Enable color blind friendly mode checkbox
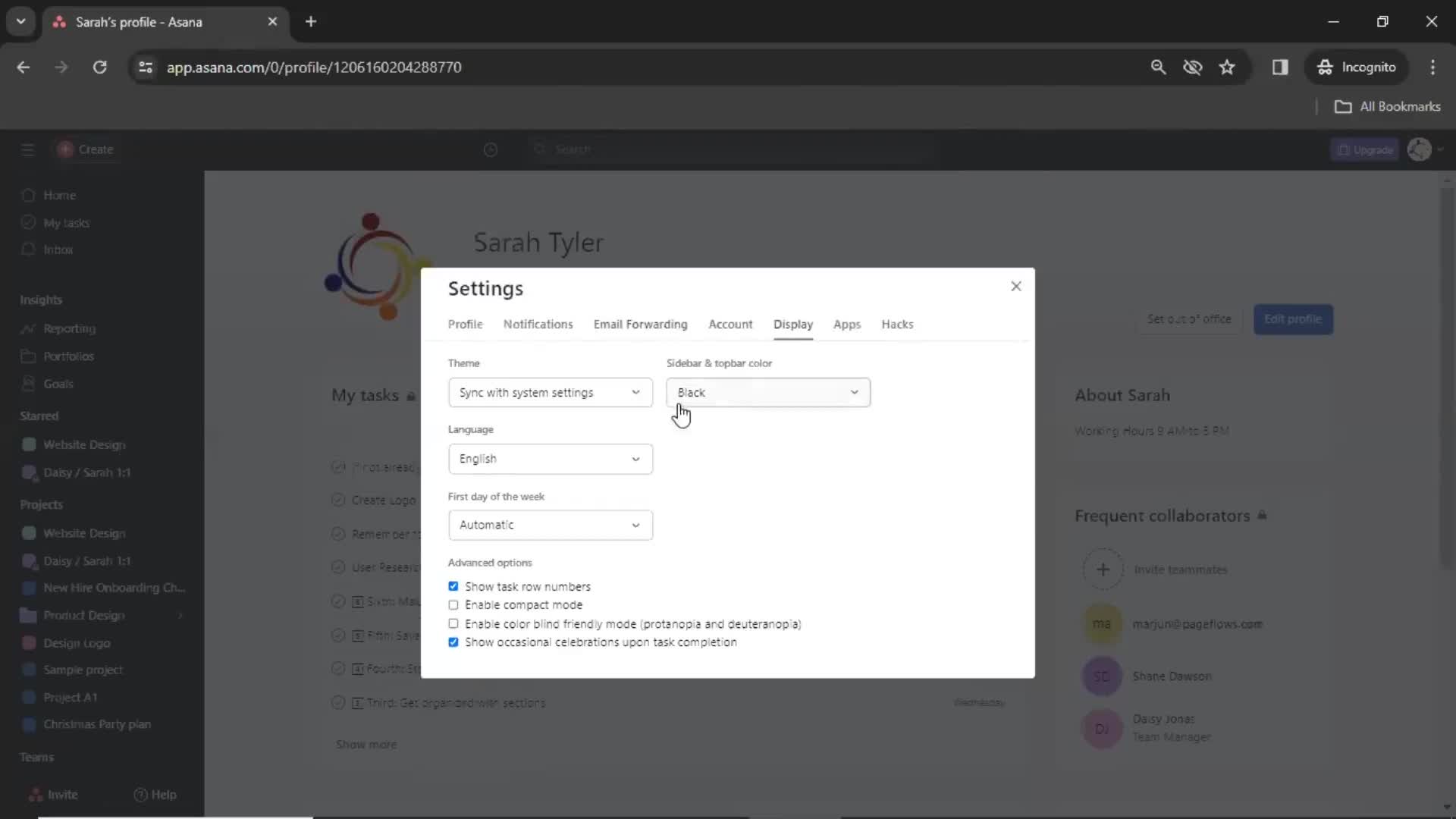The image size is (1456, 819). 453,623
